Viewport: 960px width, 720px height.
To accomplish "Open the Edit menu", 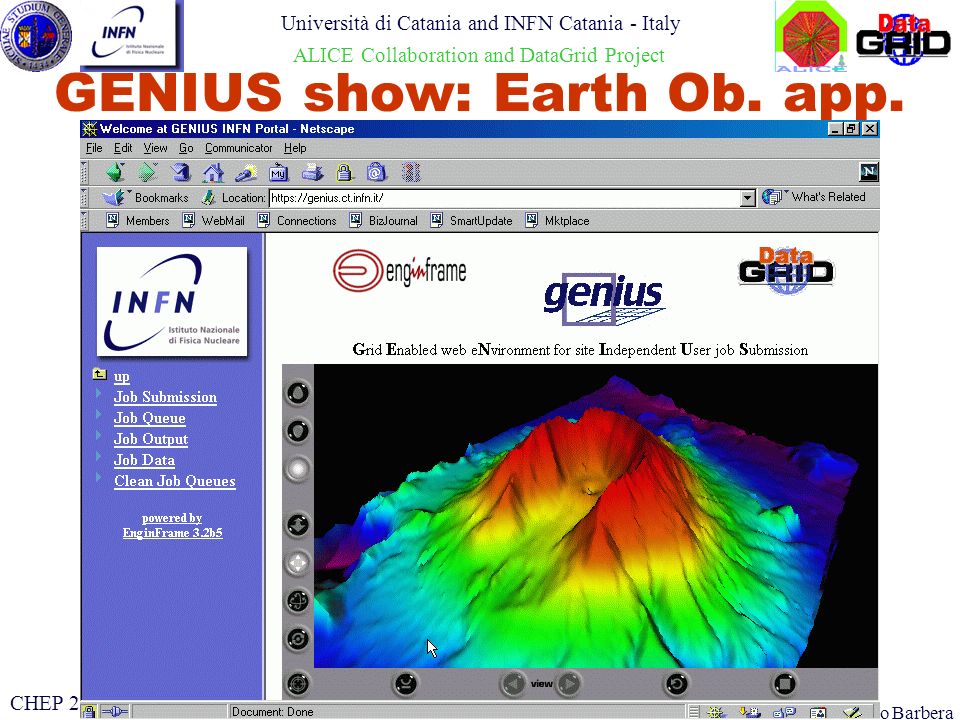I will pos(122,148).
